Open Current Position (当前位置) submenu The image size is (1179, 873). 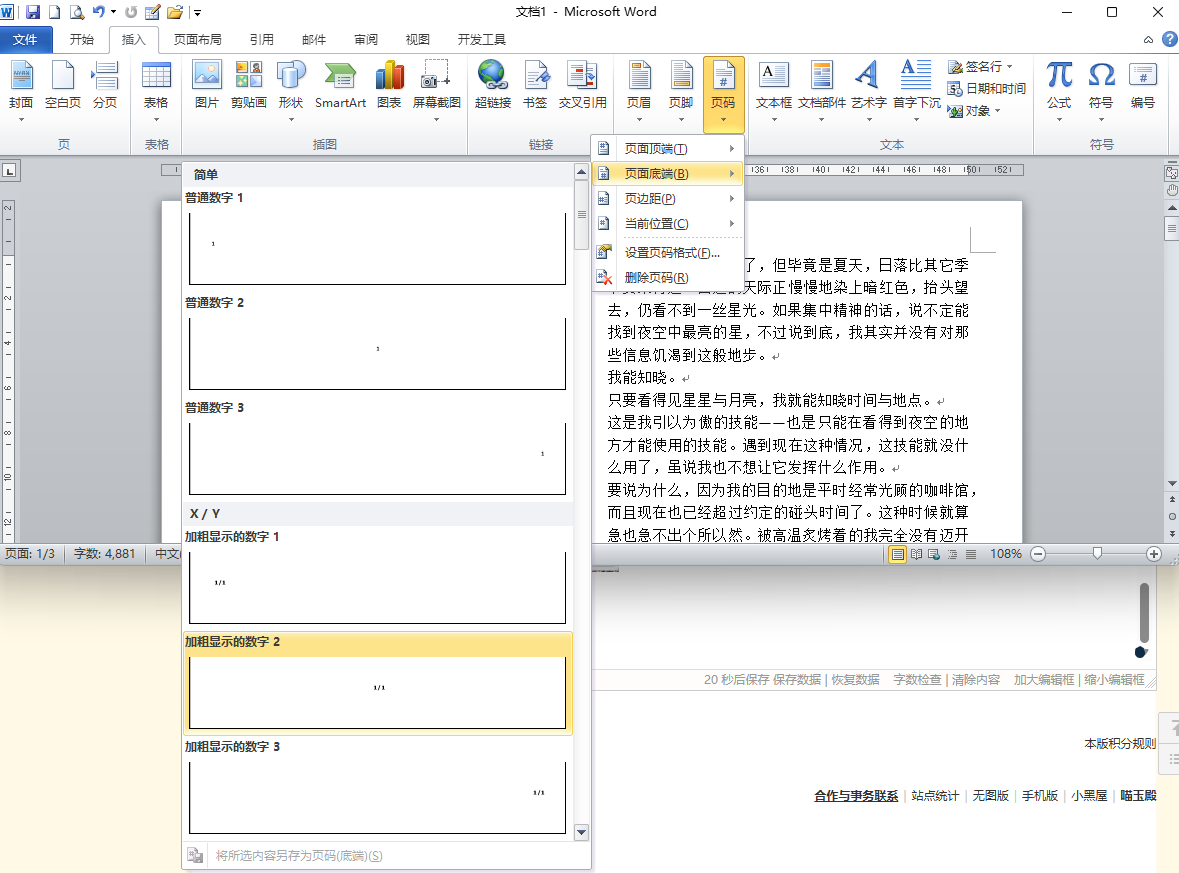(x=668, y=223)
